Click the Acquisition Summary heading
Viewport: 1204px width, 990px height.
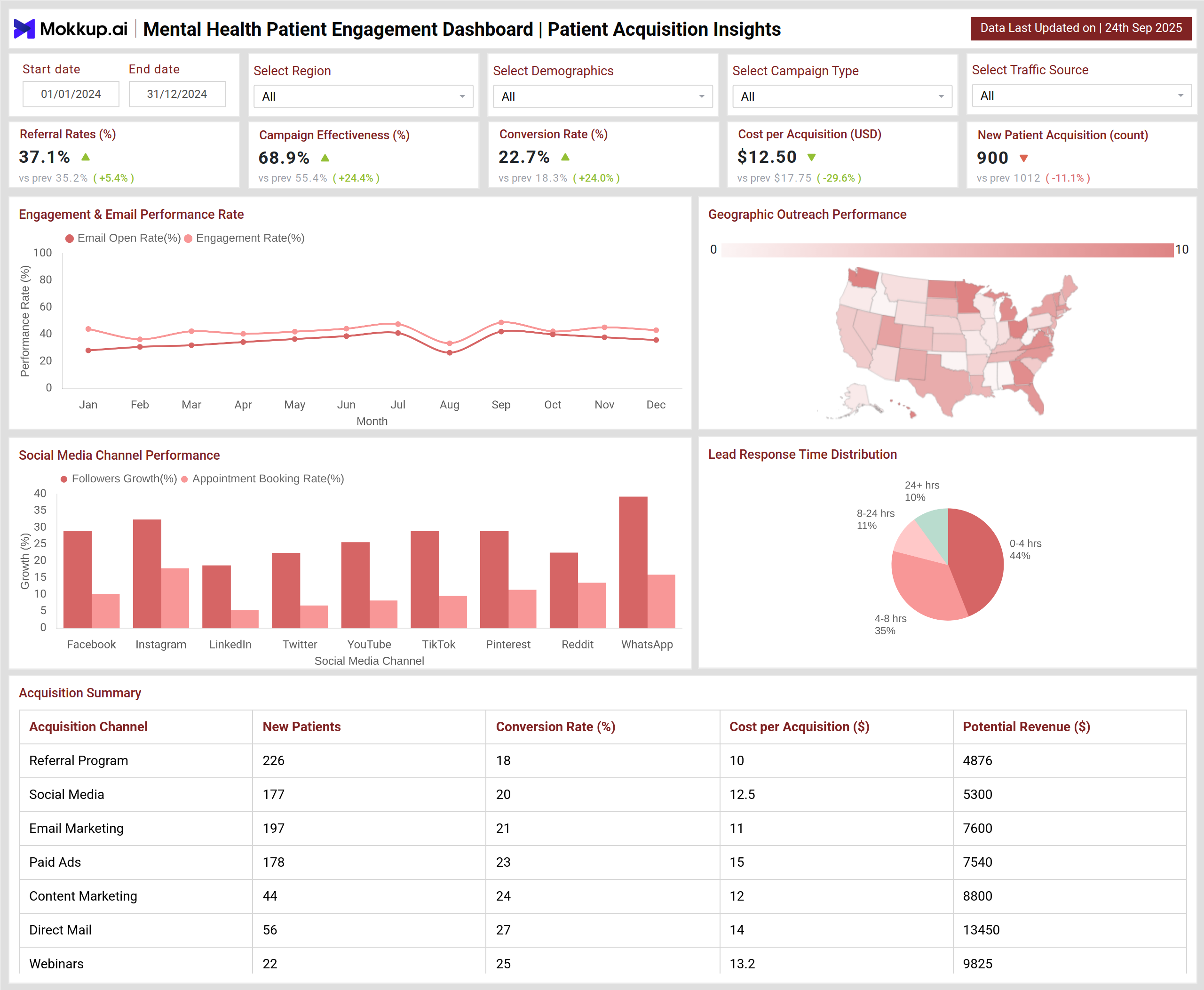[80, 693]
